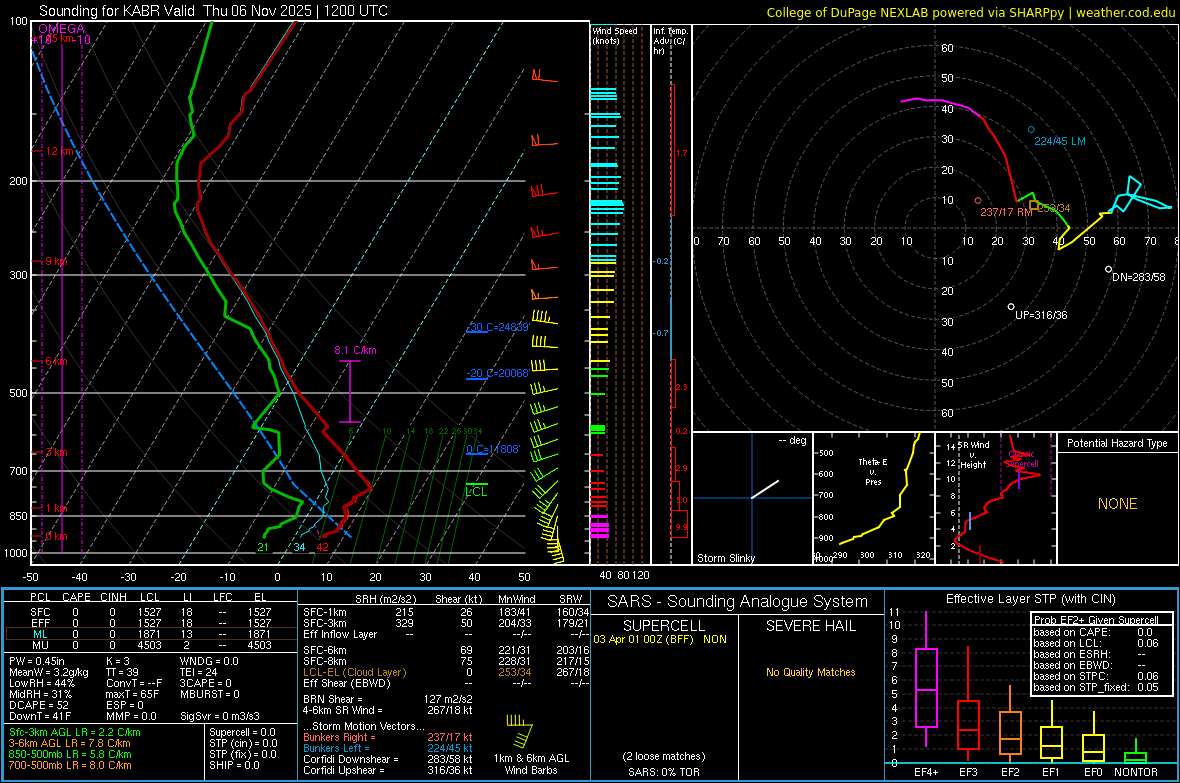Click the SHIP = 0.0 value

[234, 765]
